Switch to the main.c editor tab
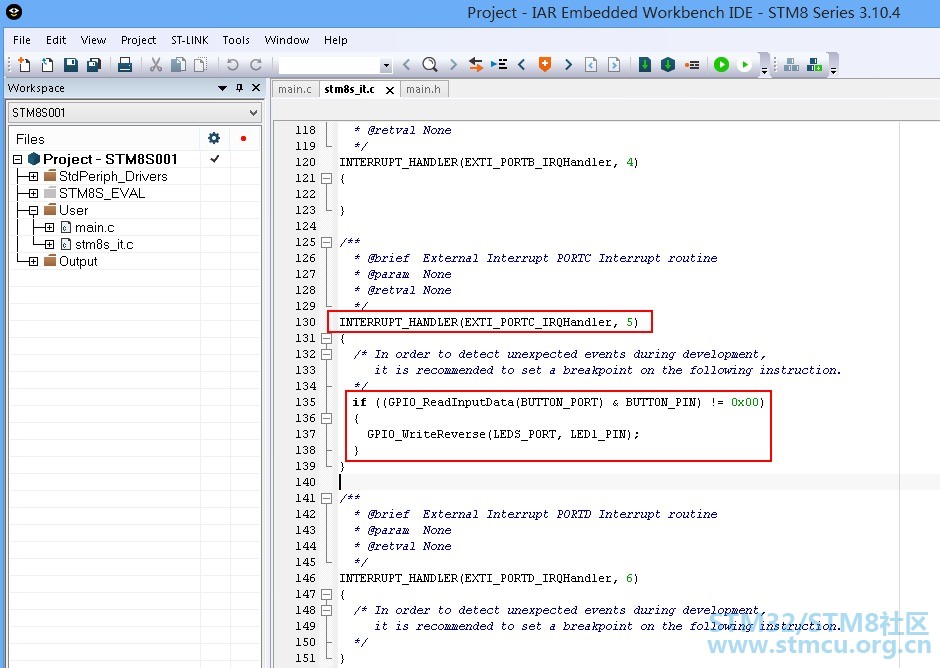This screenshot has height=668, width=940. 295,89
